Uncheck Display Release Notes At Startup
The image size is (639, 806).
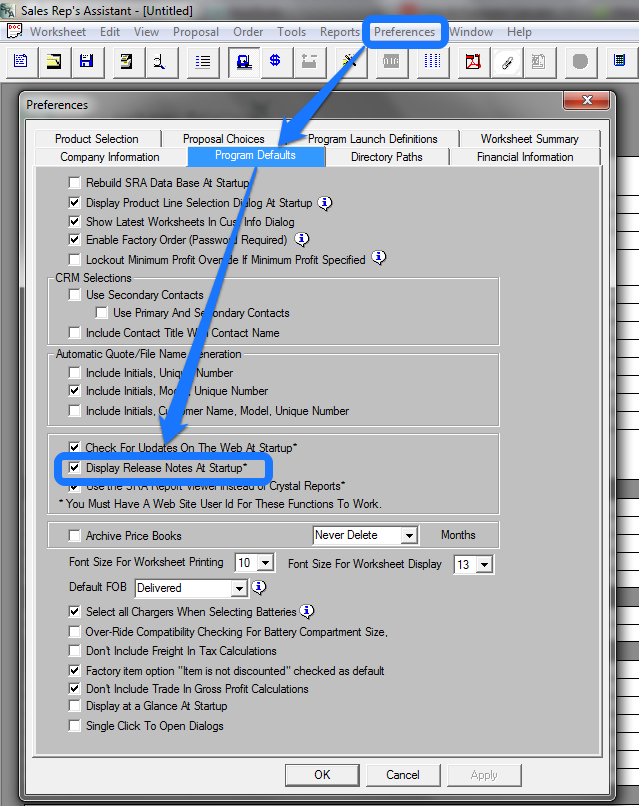[x=75, y=467]
